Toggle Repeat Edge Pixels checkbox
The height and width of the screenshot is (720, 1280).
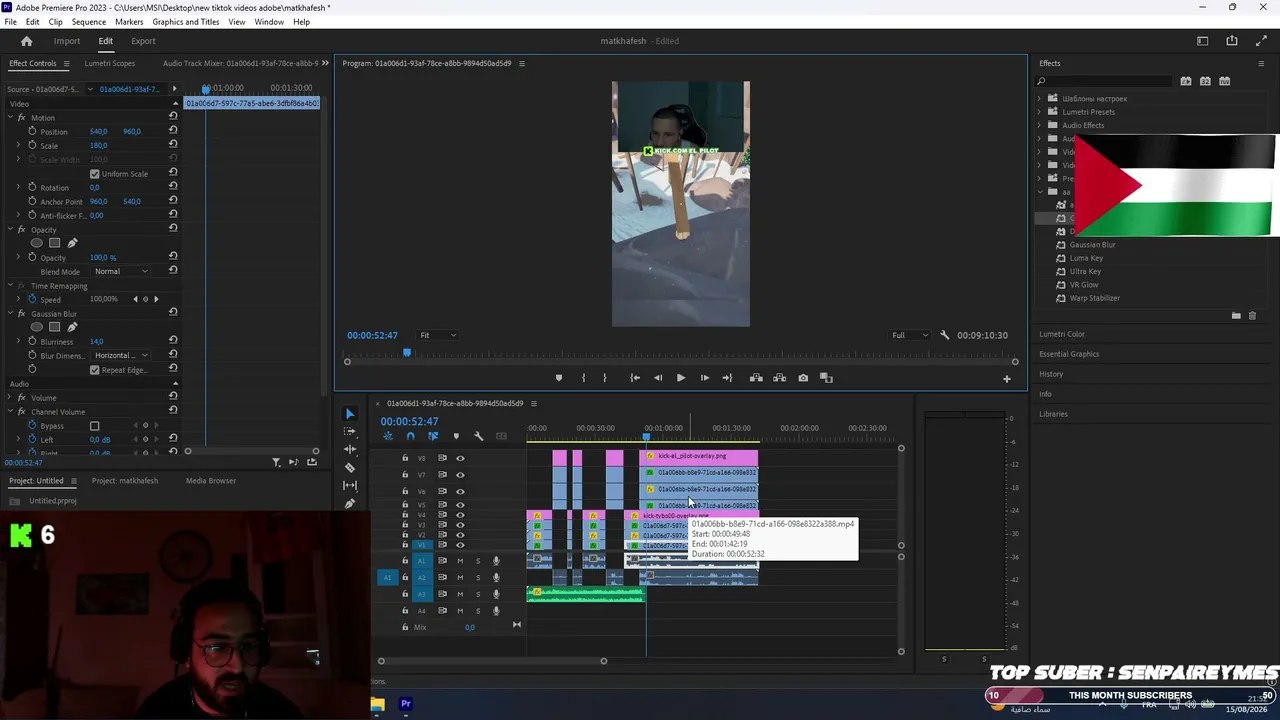pos(95,370)
